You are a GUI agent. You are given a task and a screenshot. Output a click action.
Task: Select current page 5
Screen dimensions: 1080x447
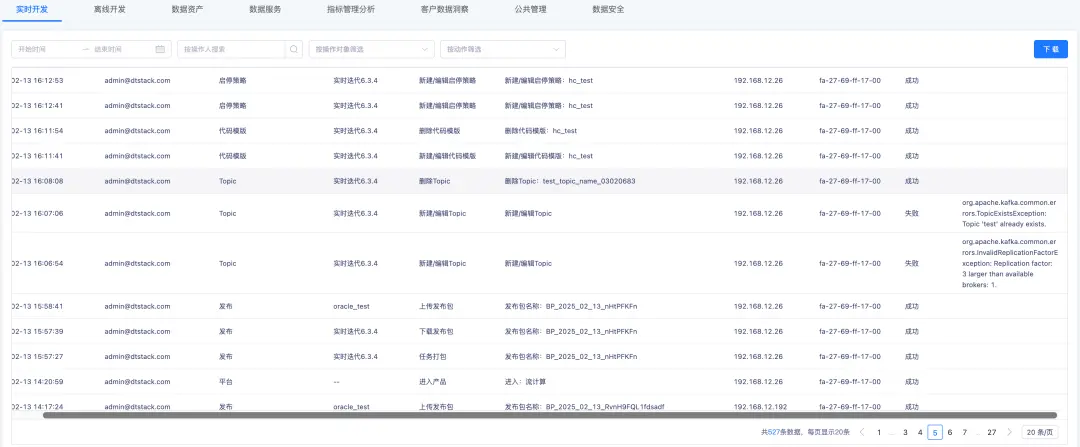(935, 433)
